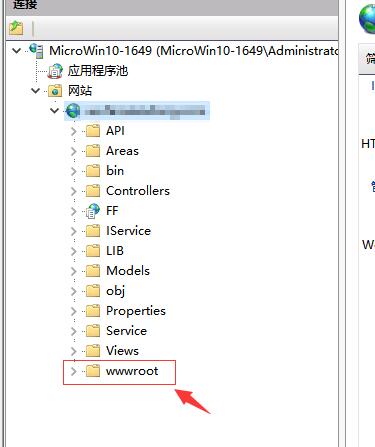
Task: Expand the Views folder
Action: [x=74, y=351]
